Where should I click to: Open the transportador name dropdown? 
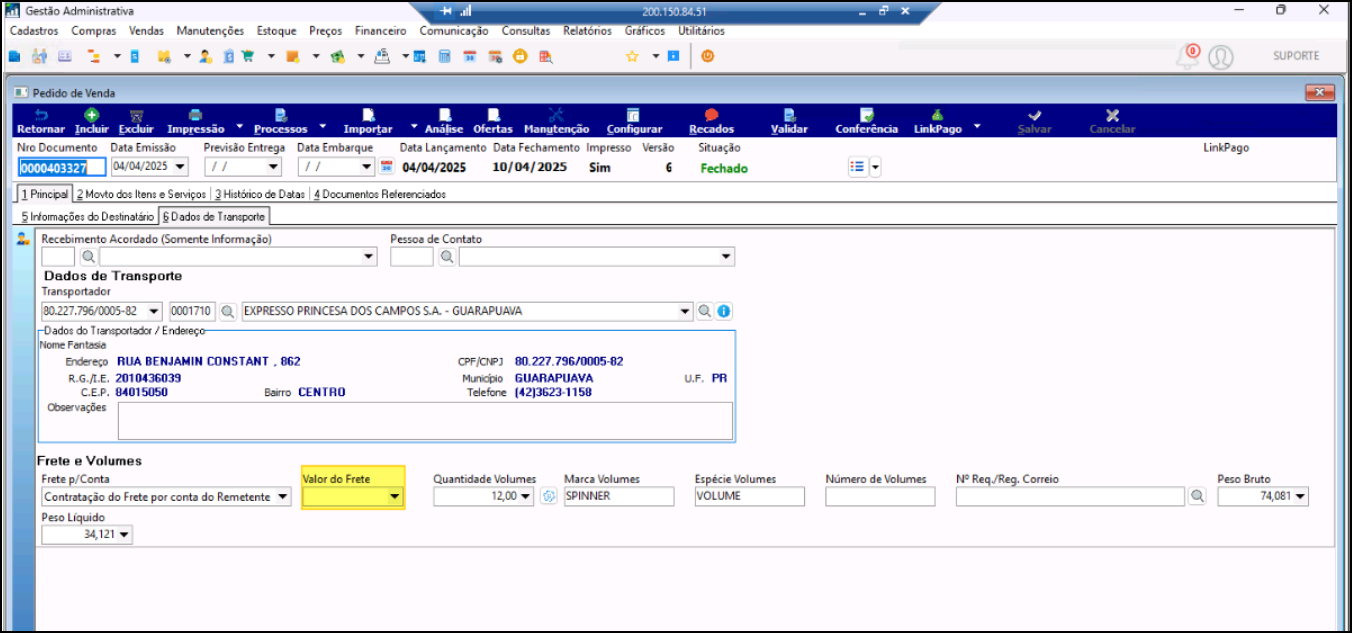click(686, 311)
